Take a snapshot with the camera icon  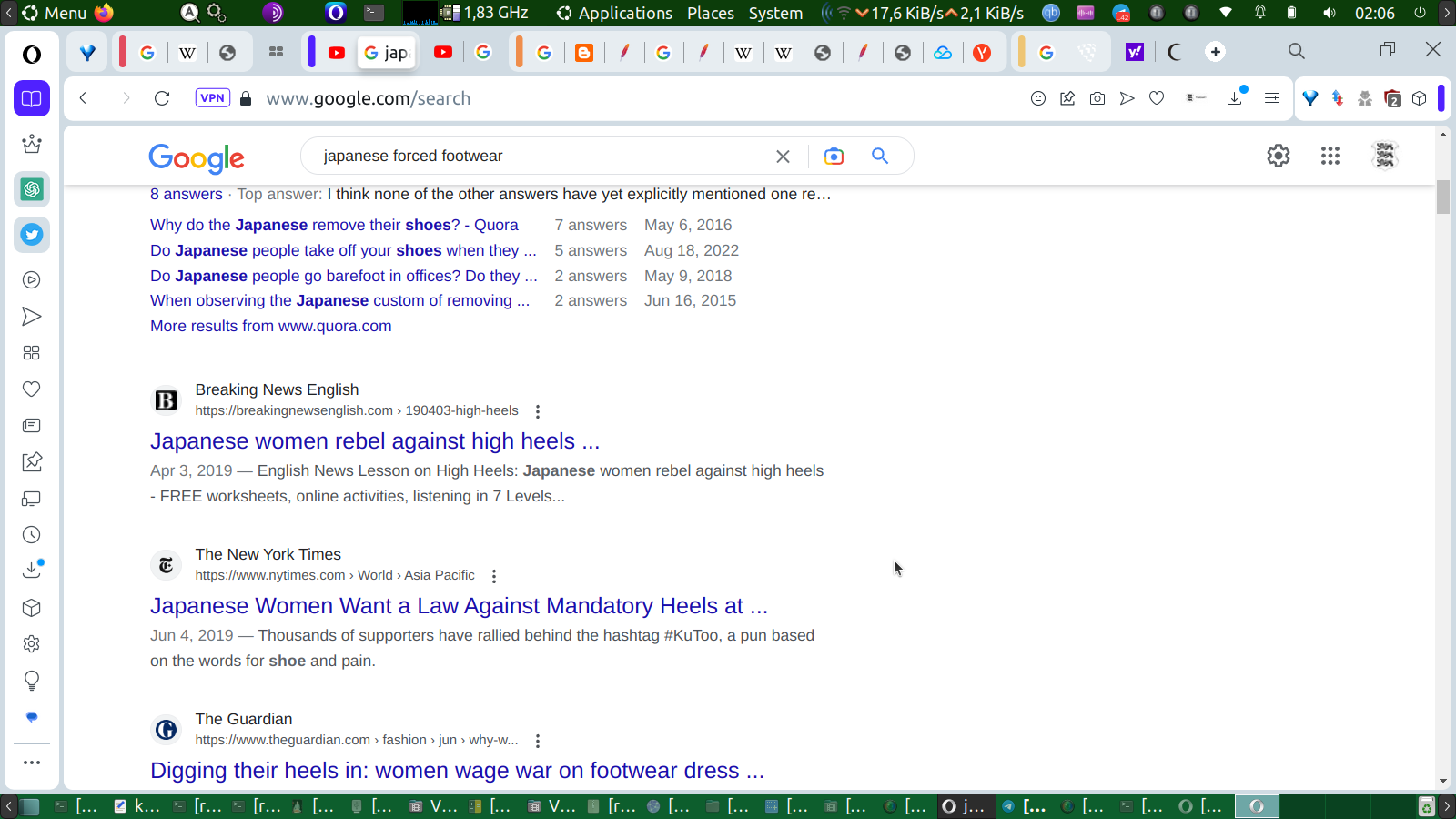(x=1097, y=98)
